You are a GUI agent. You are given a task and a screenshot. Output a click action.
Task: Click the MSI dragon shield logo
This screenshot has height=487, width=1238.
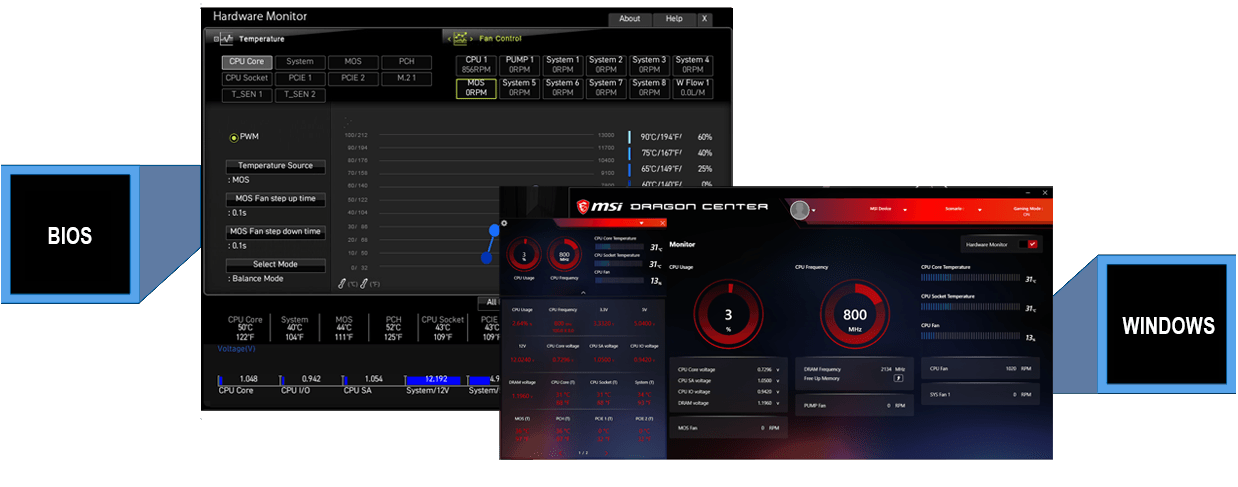point(583,207)
